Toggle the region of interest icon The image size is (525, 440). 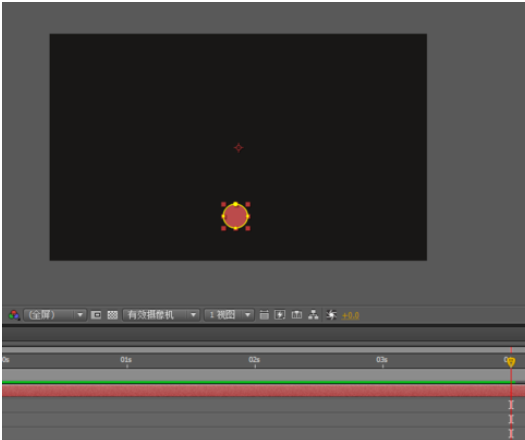[x=96, y=315]
